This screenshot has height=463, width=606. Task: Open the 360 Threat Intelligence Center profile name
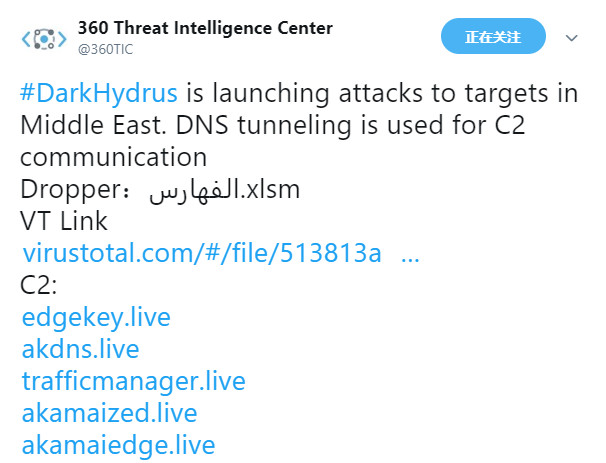coord(205,28)
